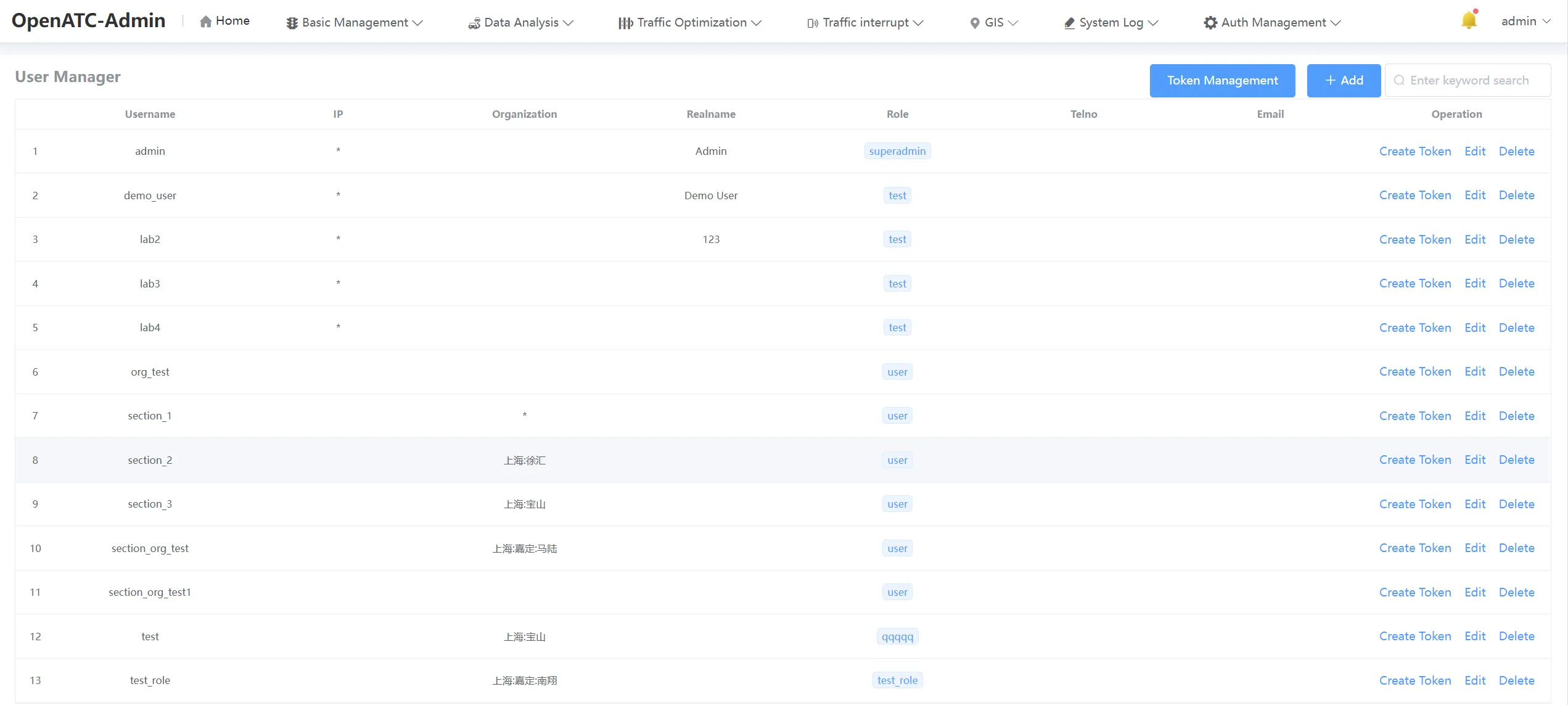Expand the Basic Management chevron

(x=417, y=23)
